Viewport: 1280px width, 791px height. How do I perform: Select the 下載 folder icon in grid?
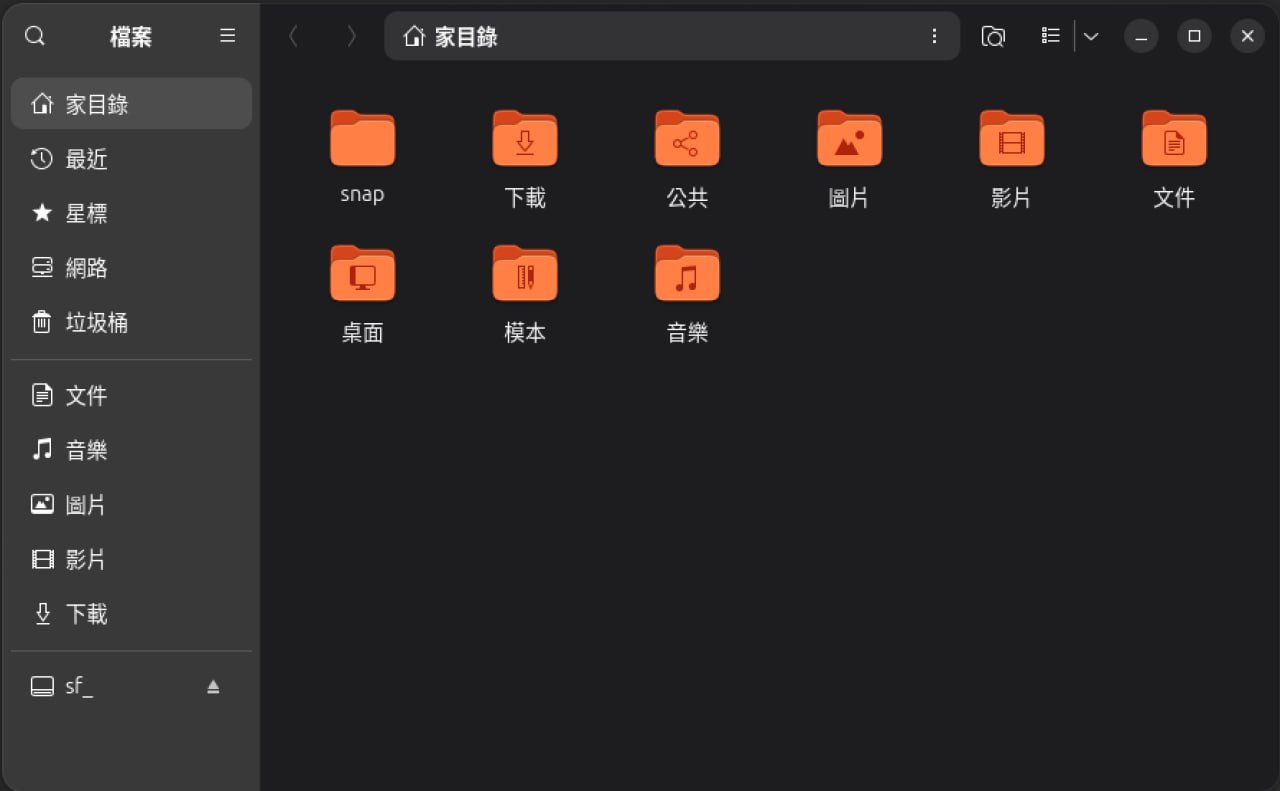tap(524, 140)
